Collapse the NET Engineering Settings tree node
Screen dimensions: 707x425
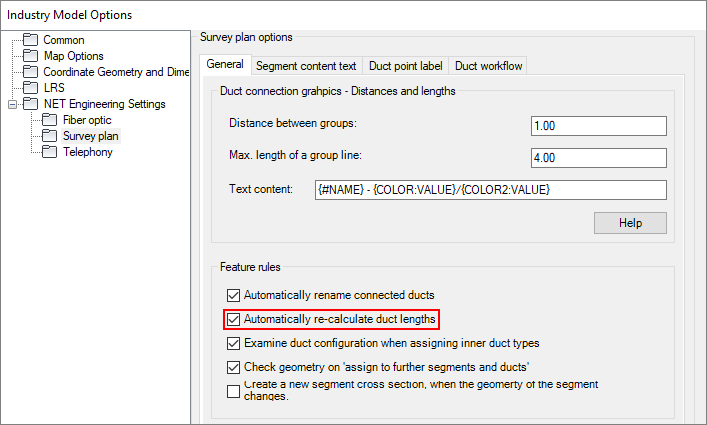click(12, 104)
